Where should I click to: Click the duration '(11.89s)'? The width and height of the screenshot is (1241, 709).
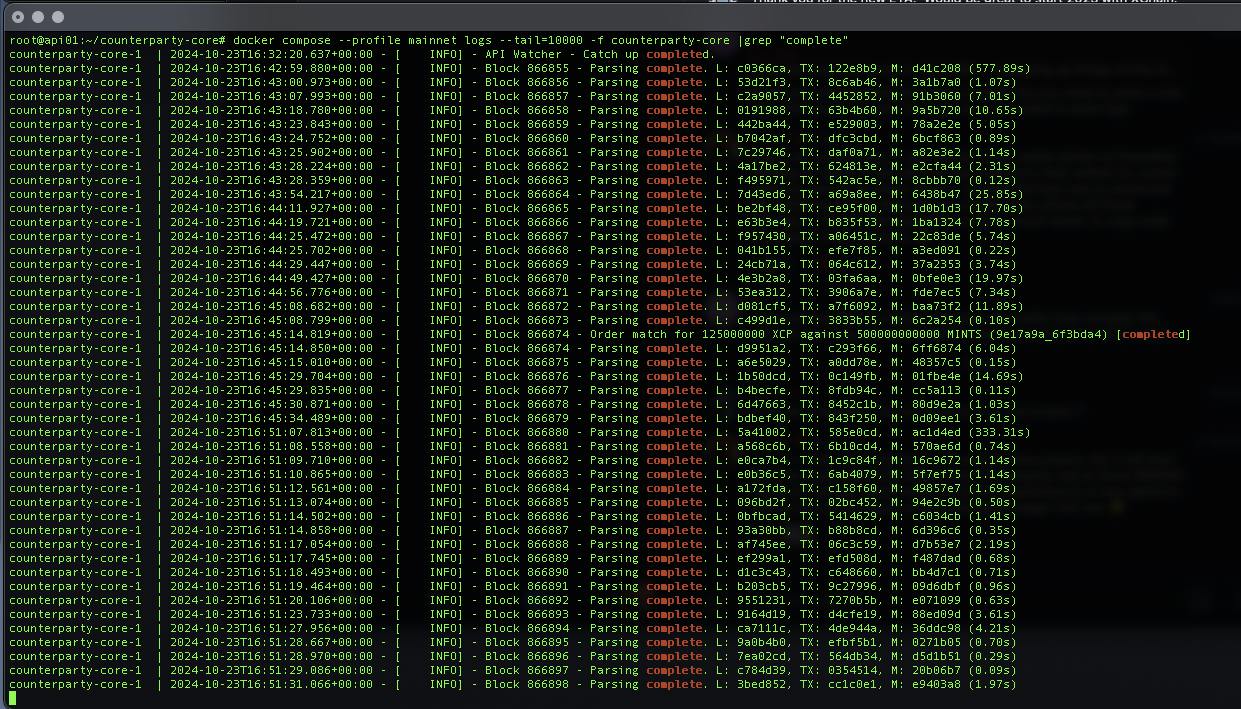[x=996, y=306]
